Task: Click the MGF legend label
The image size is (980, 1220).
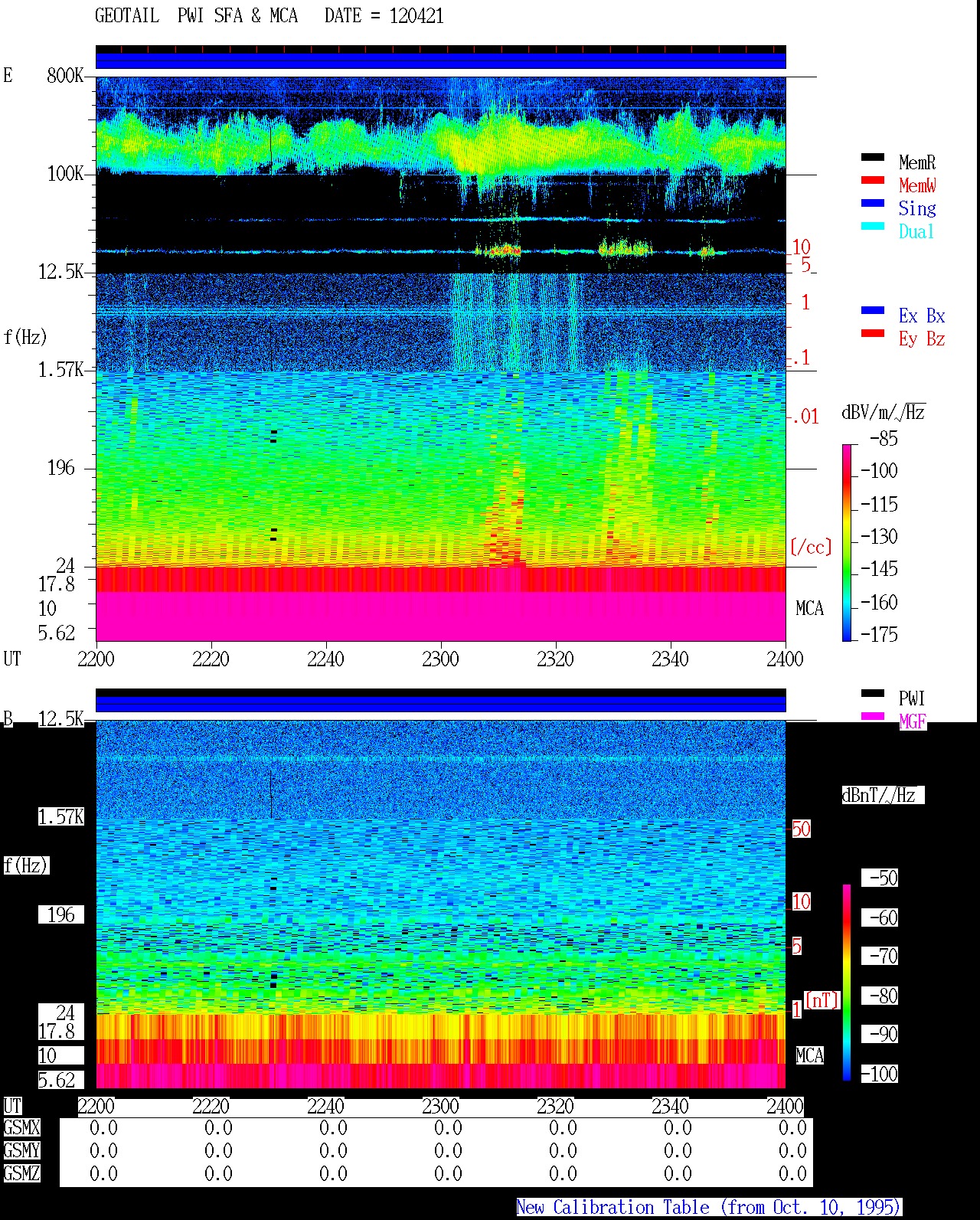Action: tap(912, 721)
